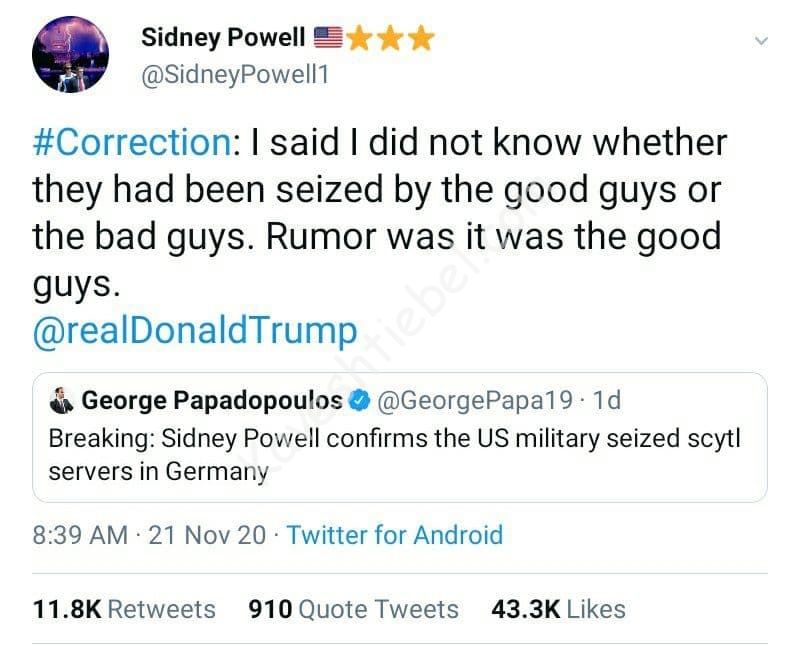Open the @SidneyPowell1 handle

(x=235, y=75)
